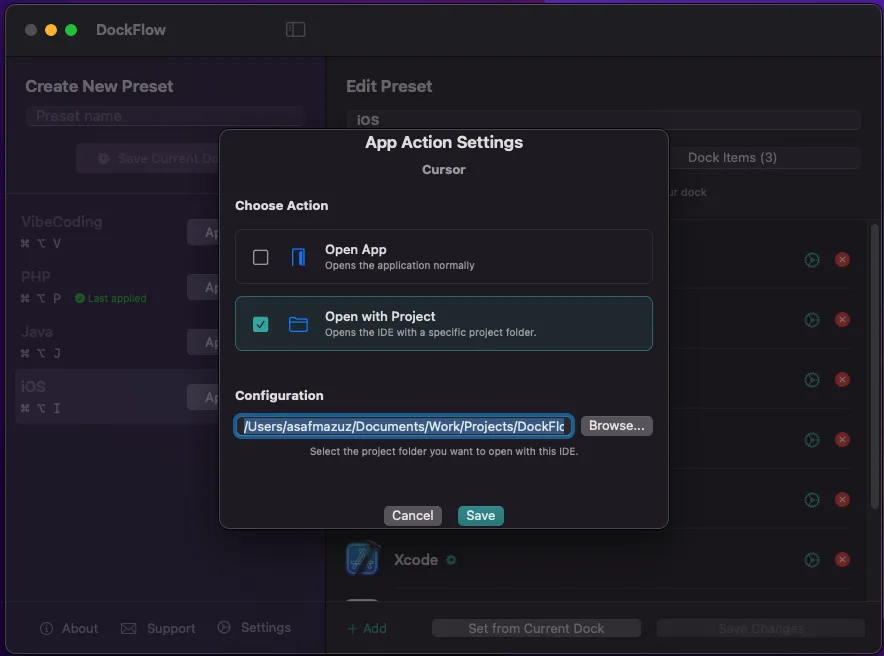Click the Add plus icon

coord(352,628)
